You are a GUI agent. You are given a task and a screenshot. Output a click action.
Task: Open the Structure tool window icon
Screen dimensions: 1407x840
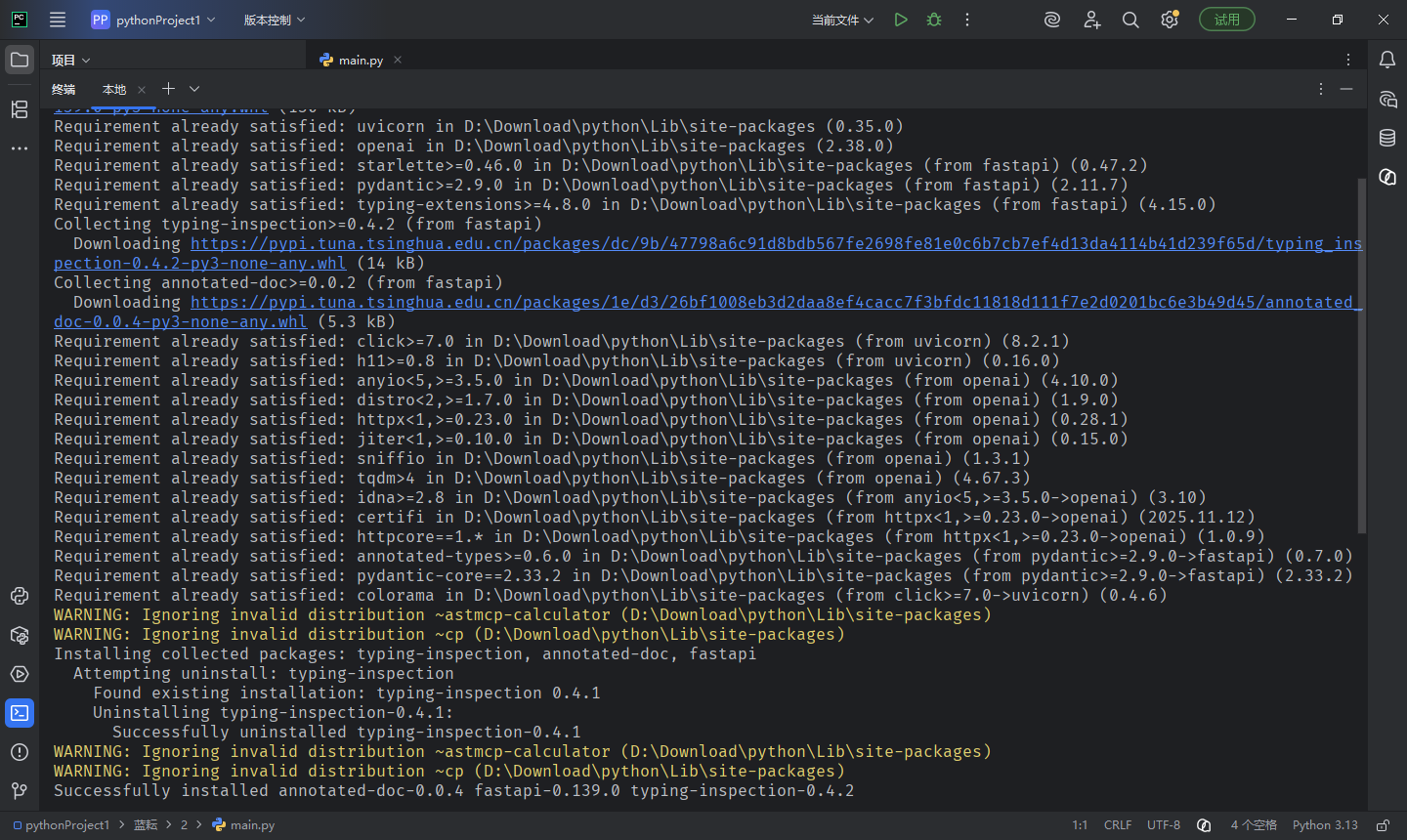[x=20, y=109]
